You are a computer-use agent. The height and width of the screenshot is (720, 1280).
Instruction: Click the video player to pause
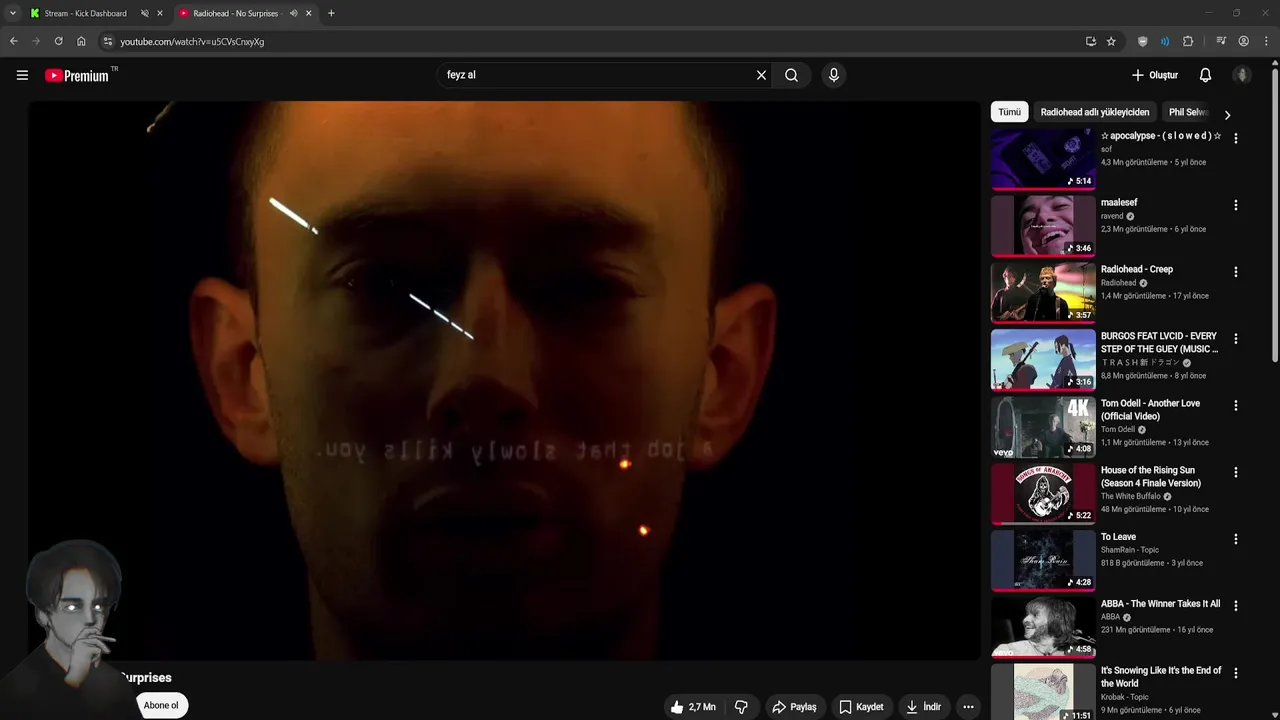tap(504, 380)
